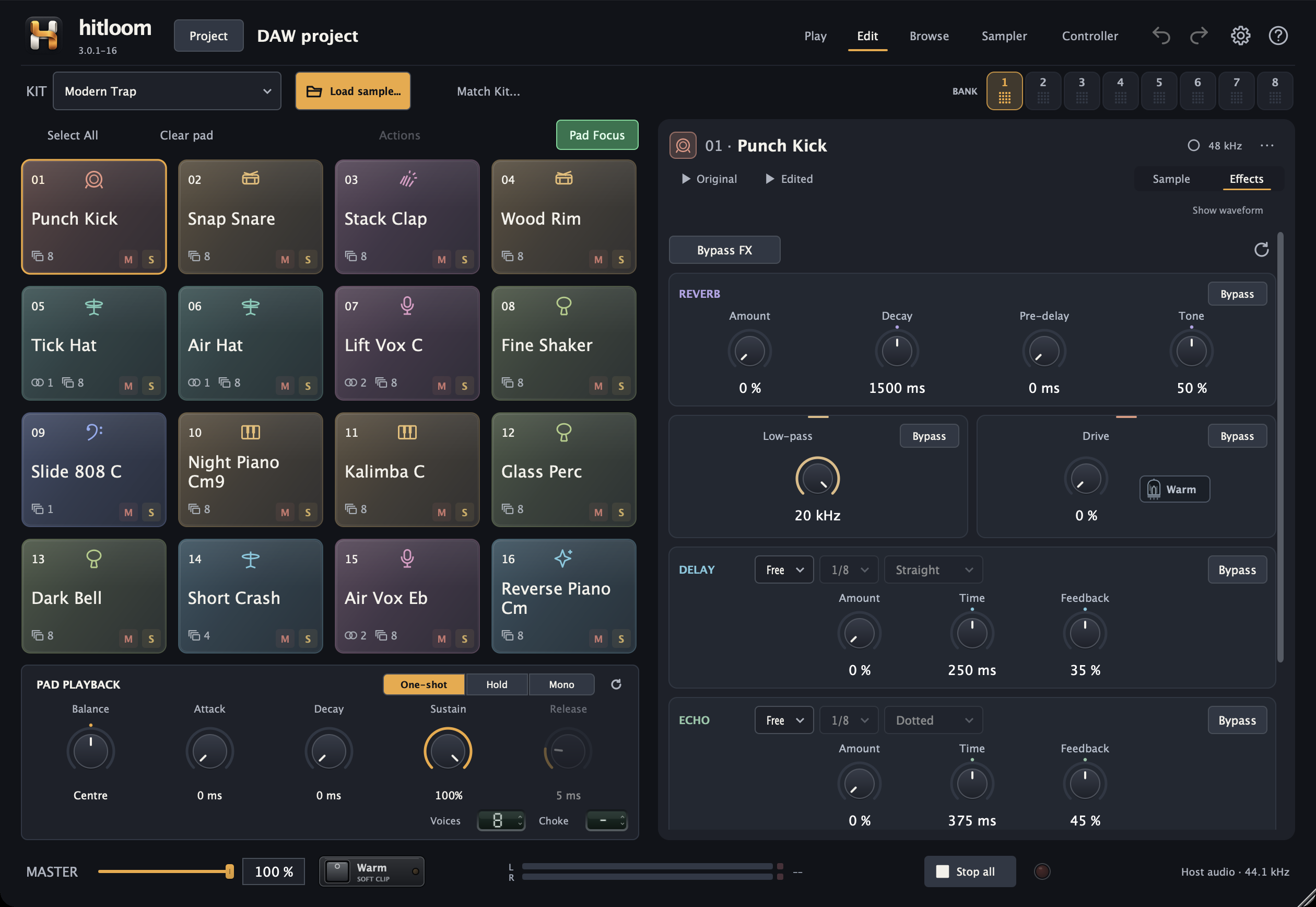
Task: Click the redo arrow icon
Action: (x=1198, y=36)
